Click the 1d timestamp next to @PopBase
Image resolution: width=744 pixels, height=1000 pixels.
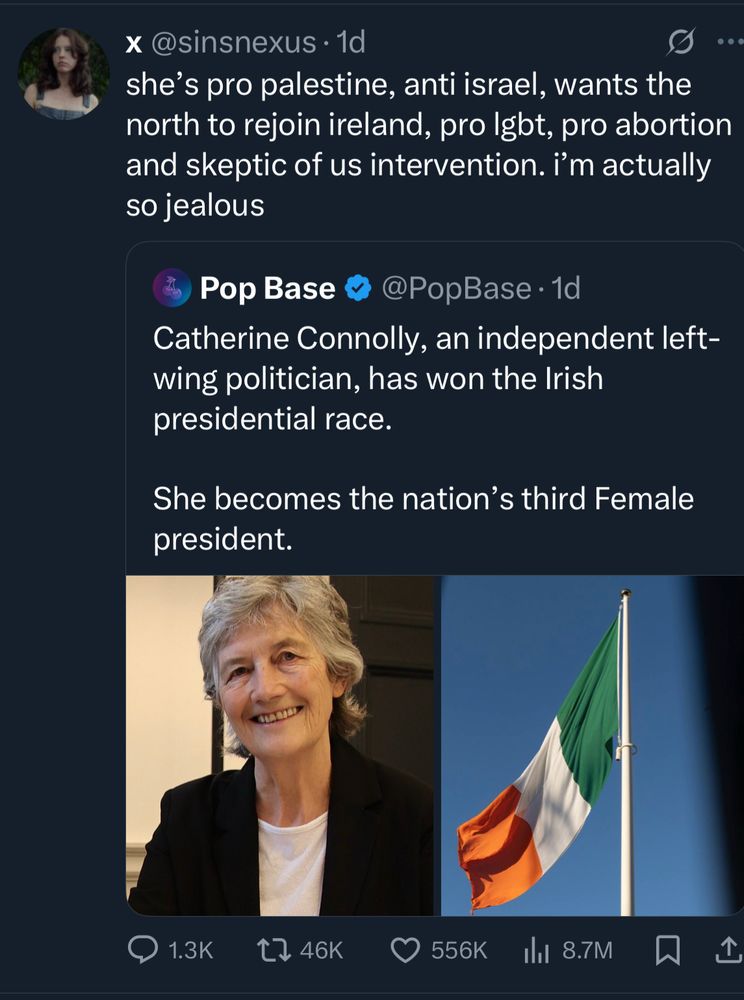click(x=566, y=289)
